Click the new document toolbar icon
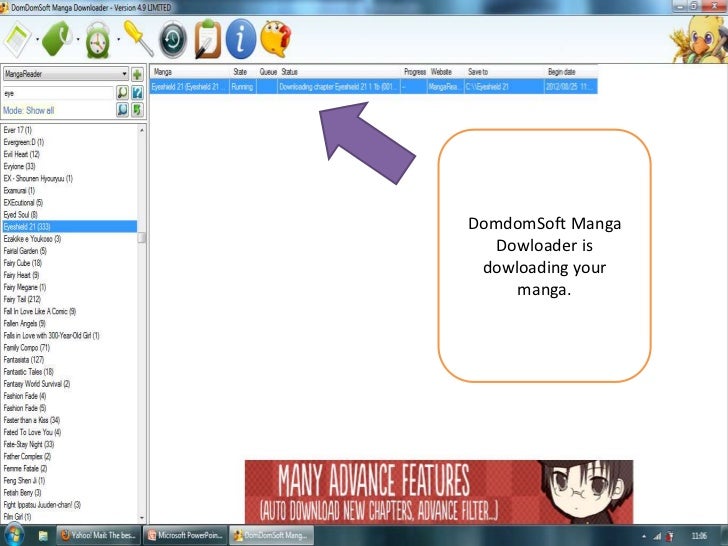The height and width of the screenshot is (546, 728). 18,40
